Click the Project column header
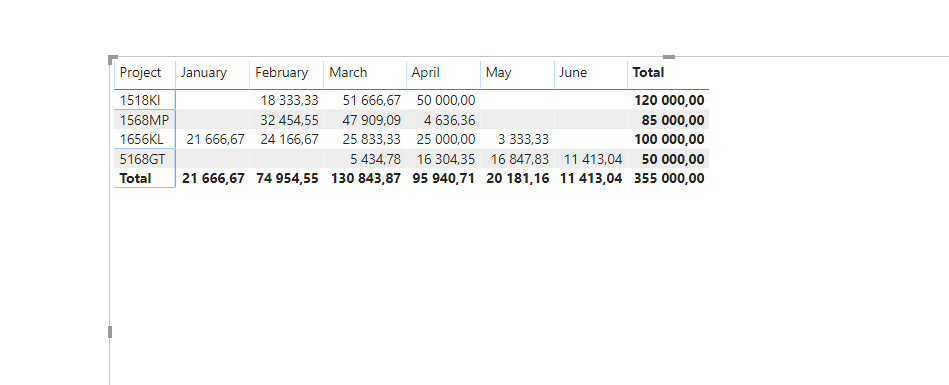This screenshot has width=949, height=385. pyautogui.click(x=140, y=73)
